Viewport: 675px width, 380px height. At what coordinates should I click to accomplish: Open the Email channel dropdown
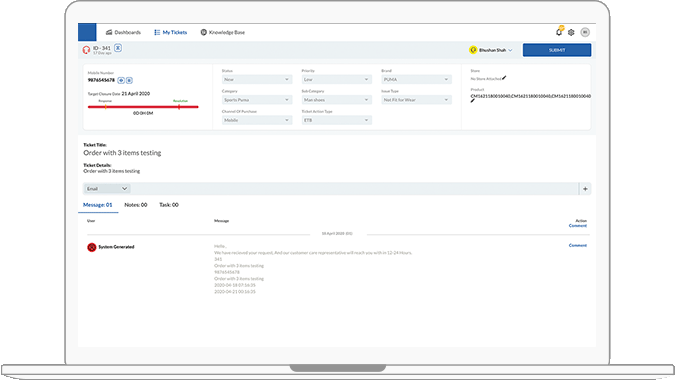coord(107,188)
